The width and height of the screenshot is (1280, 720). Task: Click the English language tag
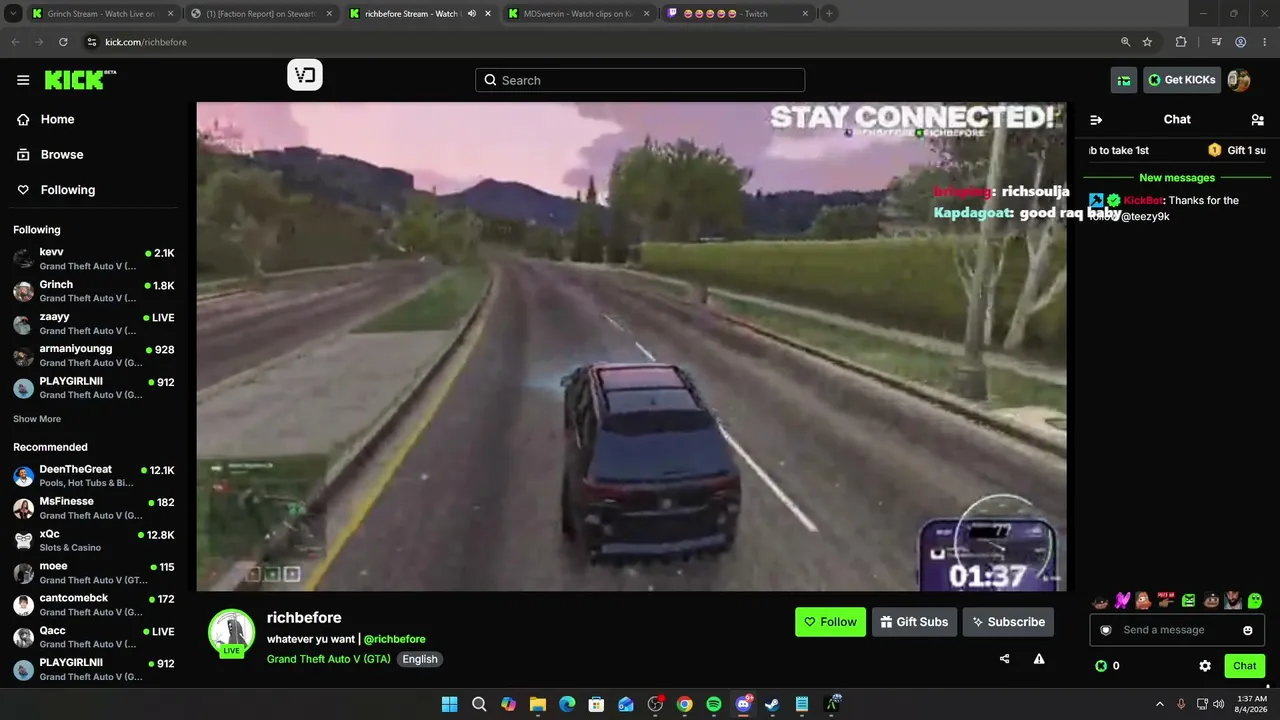[420, 659]
